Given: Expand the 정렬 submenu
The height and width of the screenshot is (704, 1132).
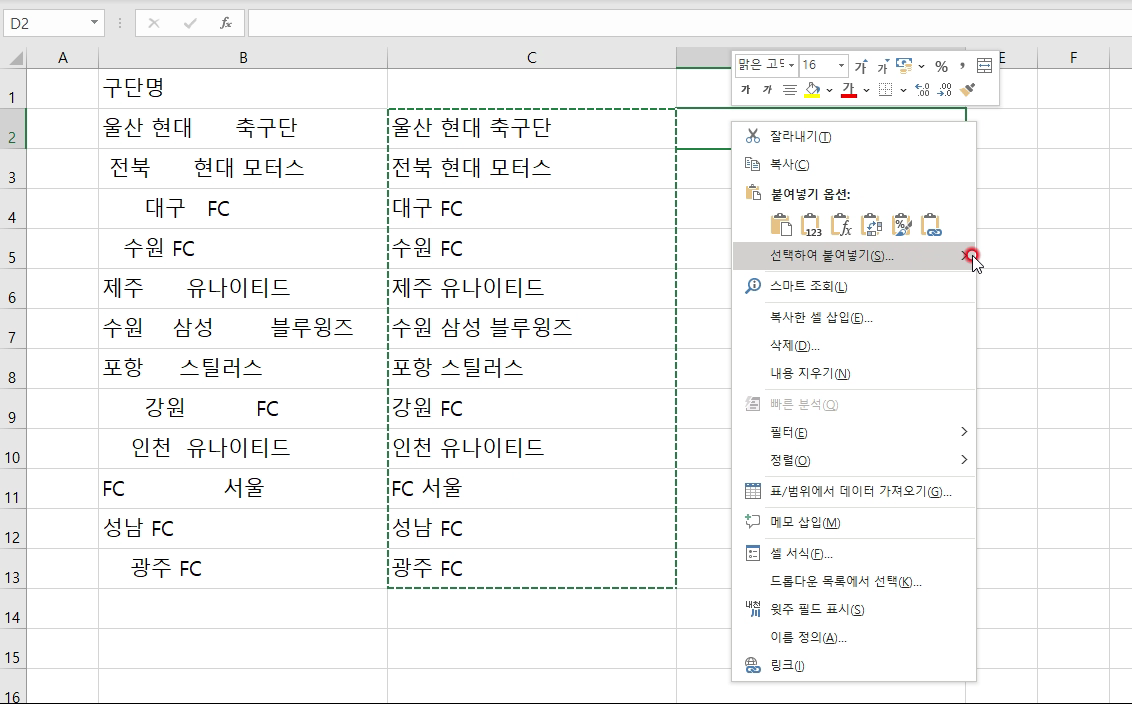Looking at the screenshot, I should click(964, 460).
